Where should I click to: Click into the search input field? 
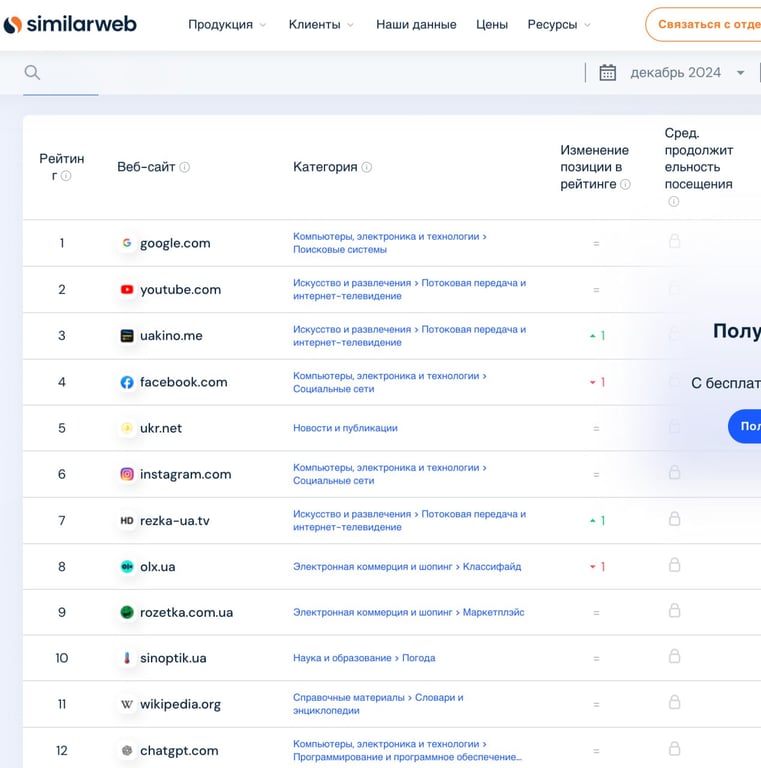tap(300, 72)
